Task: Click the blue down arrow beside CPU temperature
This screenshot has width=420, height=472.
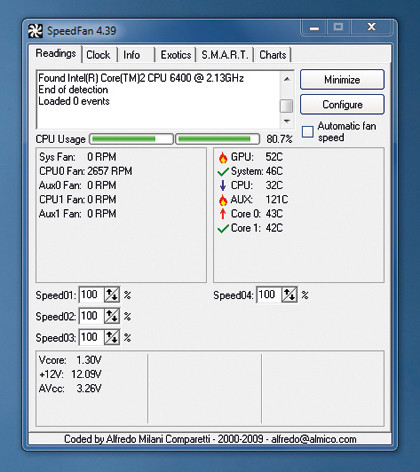Action: pyautogui.click(x=223, y=185)
